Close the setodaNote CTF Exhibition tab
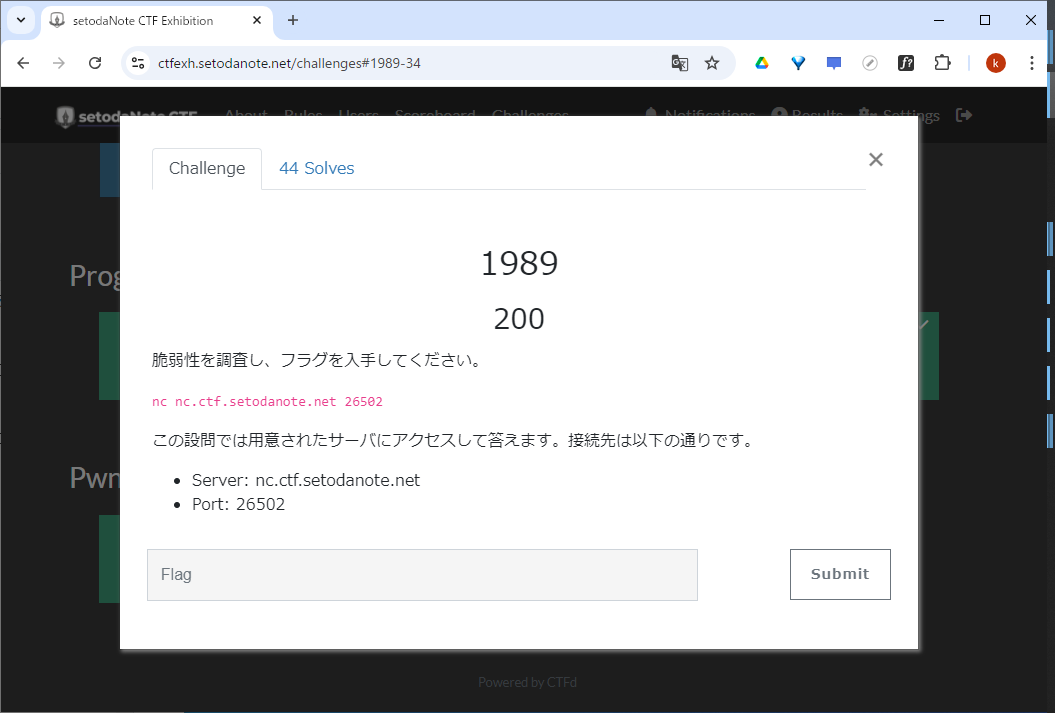Image resolution: width=1055 pixels, height=713 pixels. coord(256,21)
